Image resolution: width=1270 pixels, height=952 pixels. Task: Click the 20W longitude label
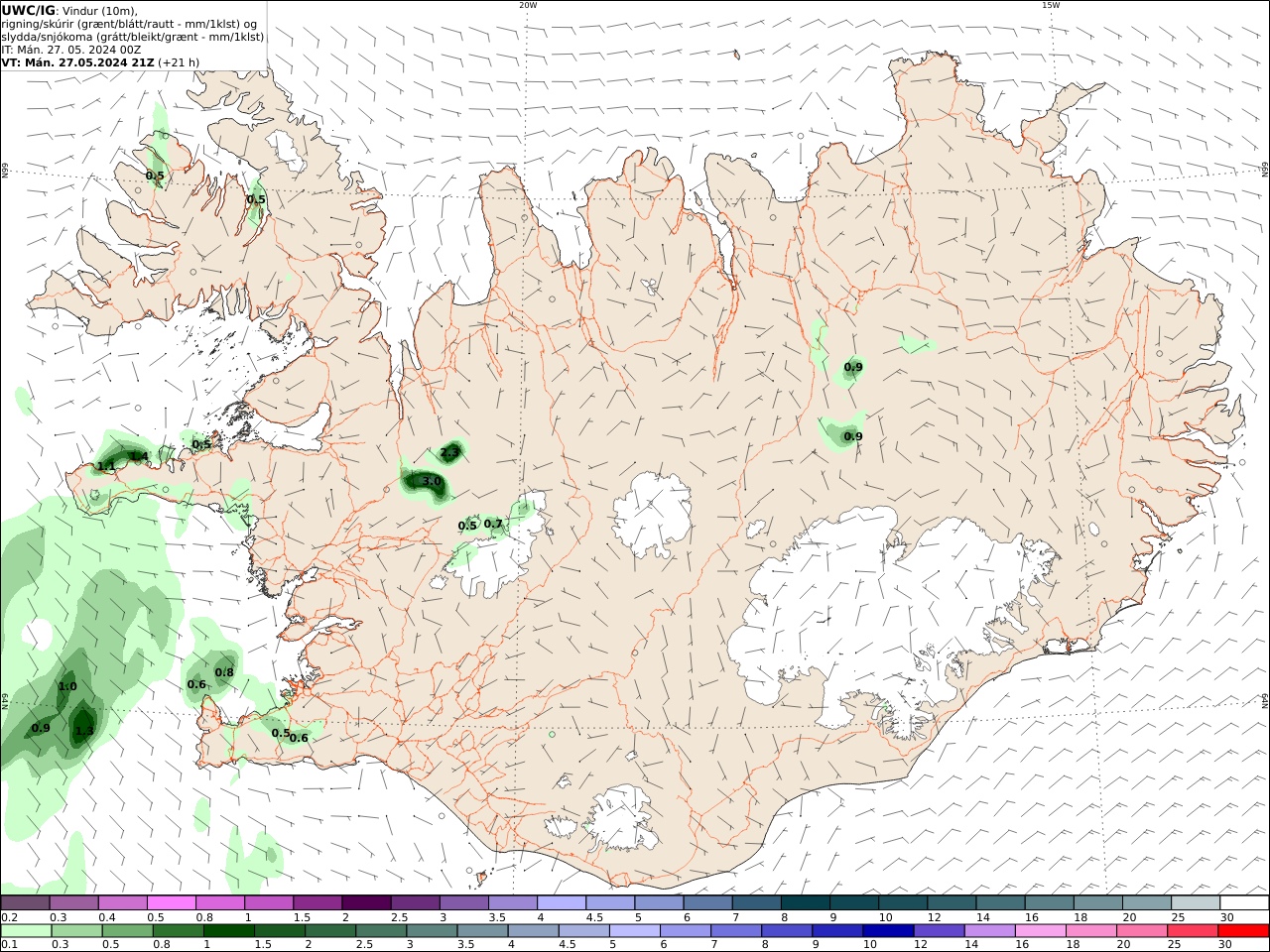tap(528, 5)
